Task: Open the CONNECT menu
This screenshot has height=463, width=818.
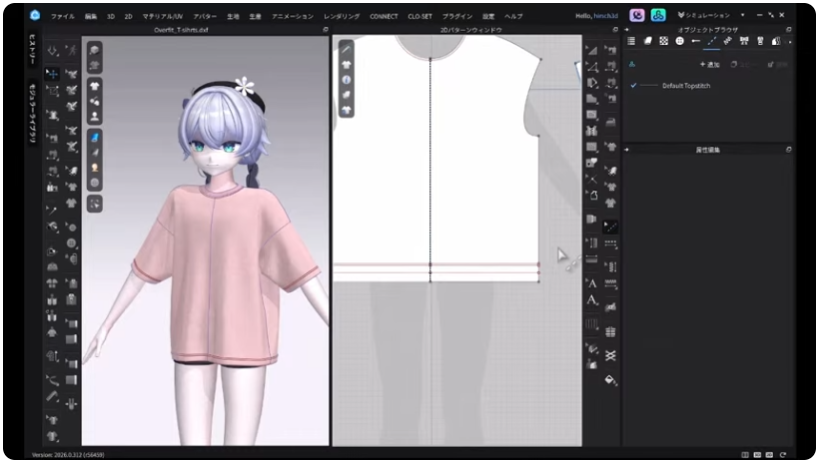Action: click(x=383, y=17)
